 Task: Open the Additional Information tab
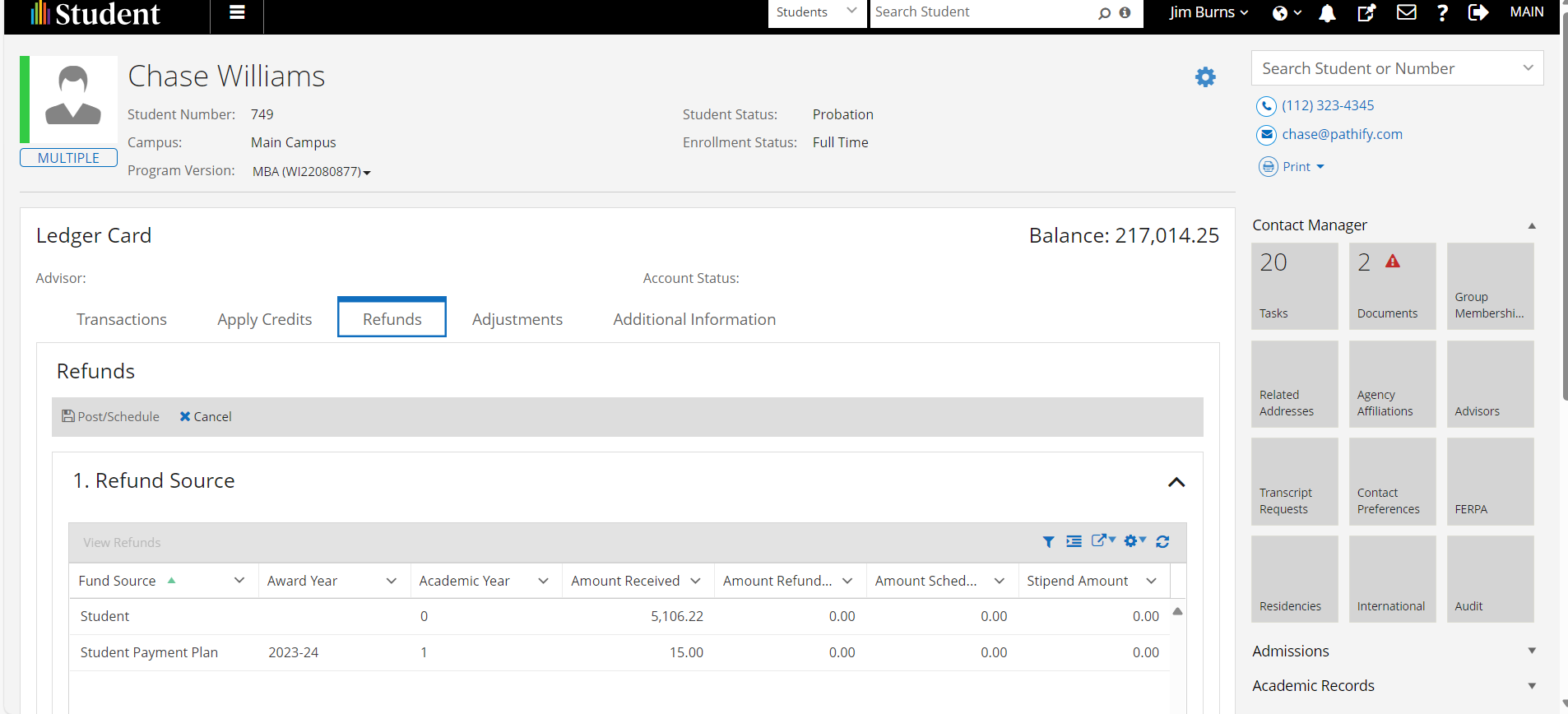click(694, 319)
